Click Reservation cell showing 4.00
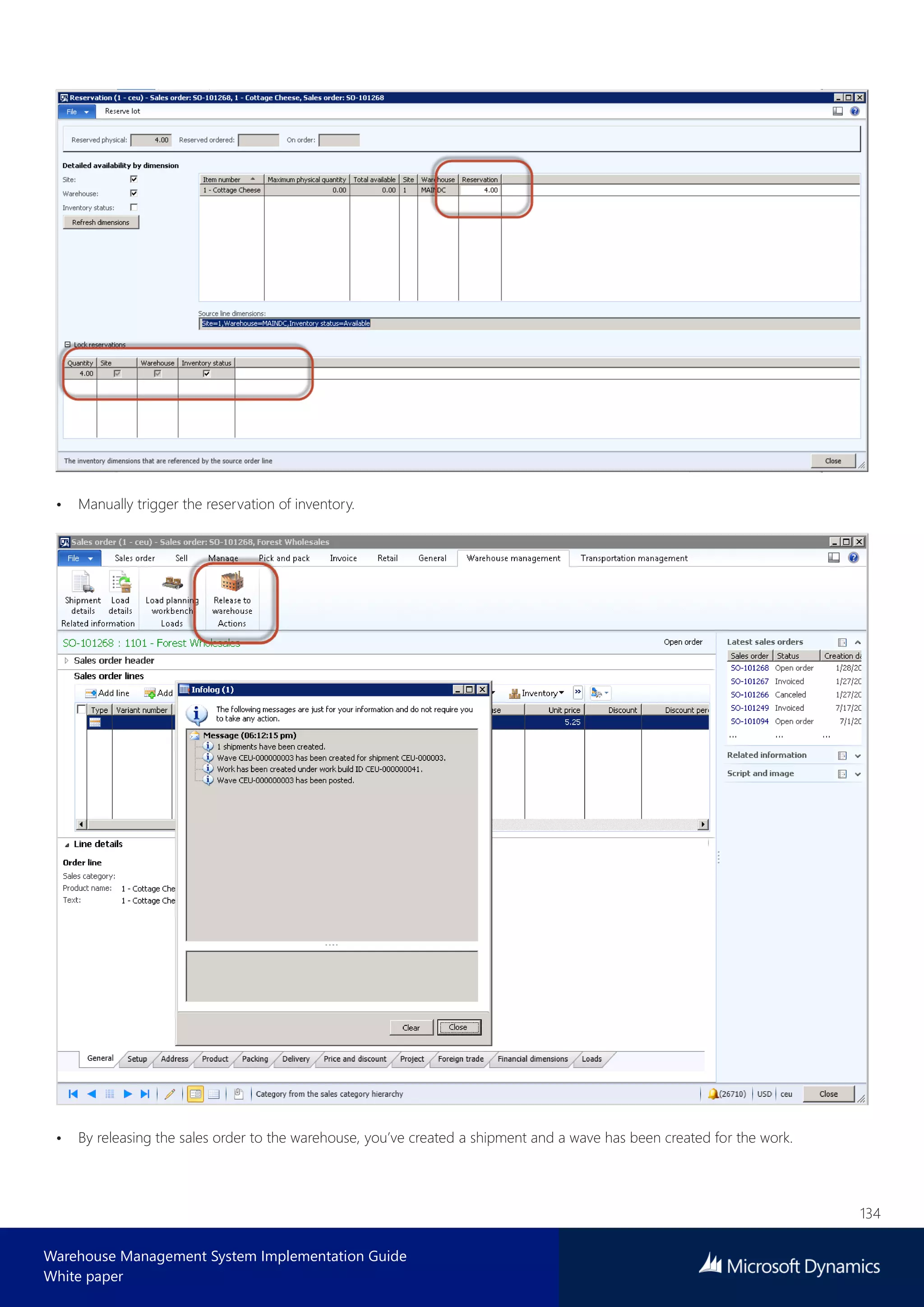This screenshot has height=1307, width=924. click(x=480, y=190)
